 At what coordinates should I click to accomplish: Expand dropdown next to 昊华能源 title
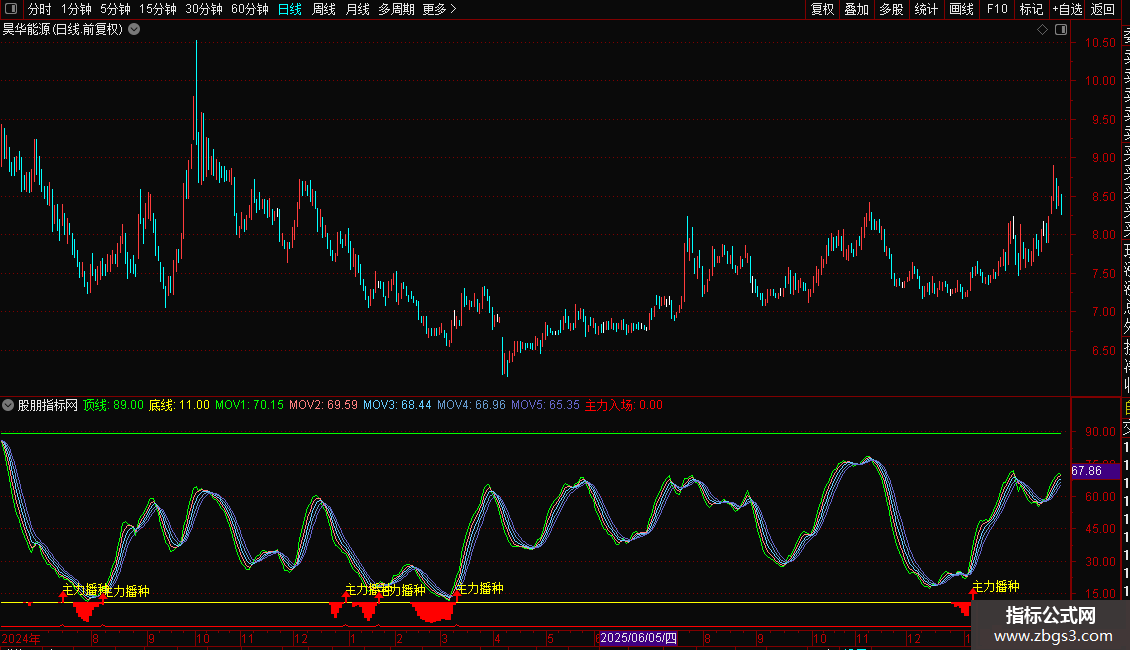pos(134,30)
